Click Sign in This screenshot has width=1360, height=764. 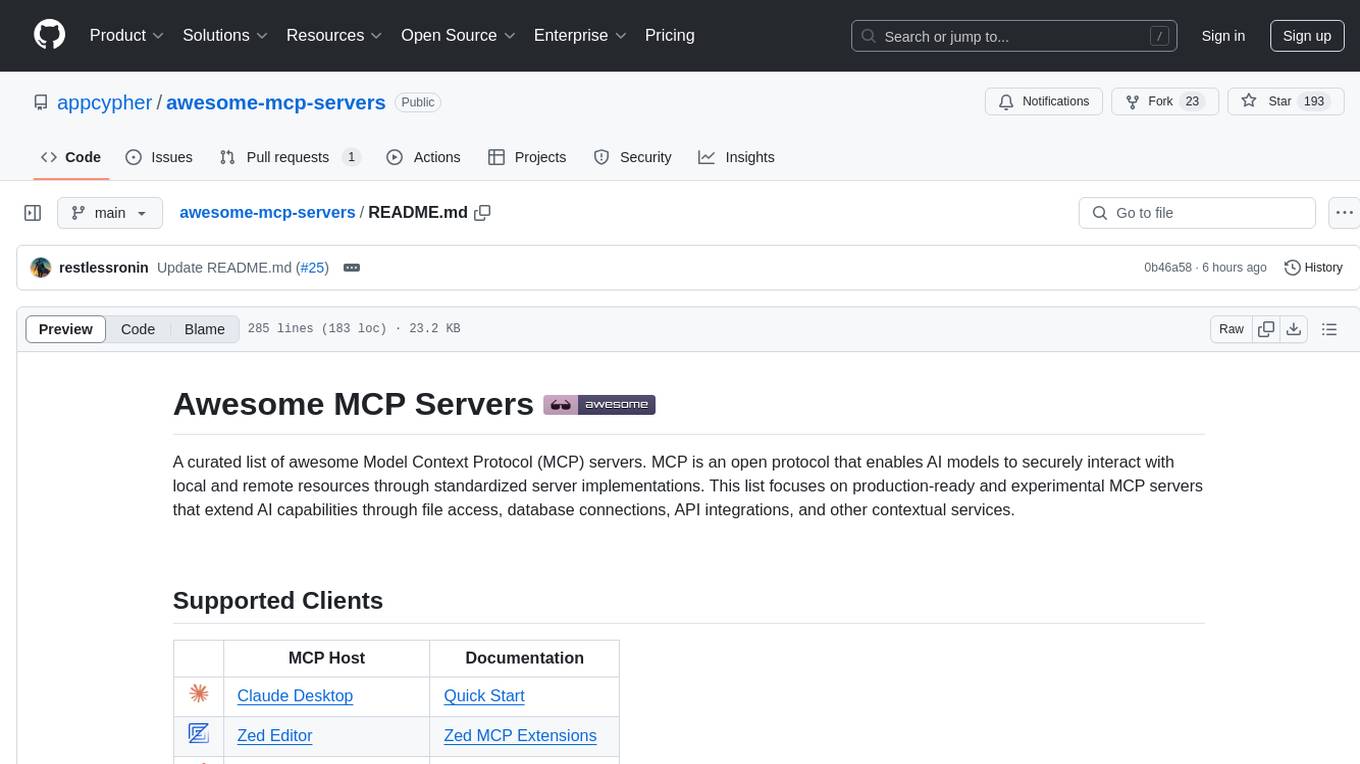pyautogui.click(x=1223, y=36)
